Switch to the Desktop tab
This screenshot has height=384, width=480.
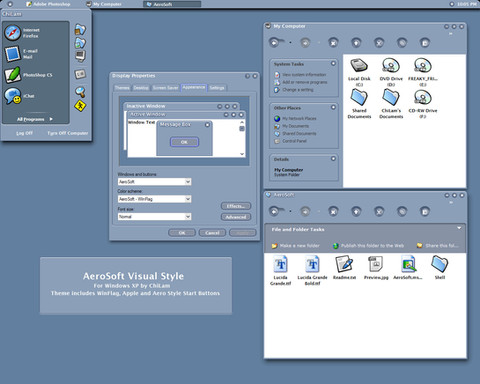(x=141, y=88)
